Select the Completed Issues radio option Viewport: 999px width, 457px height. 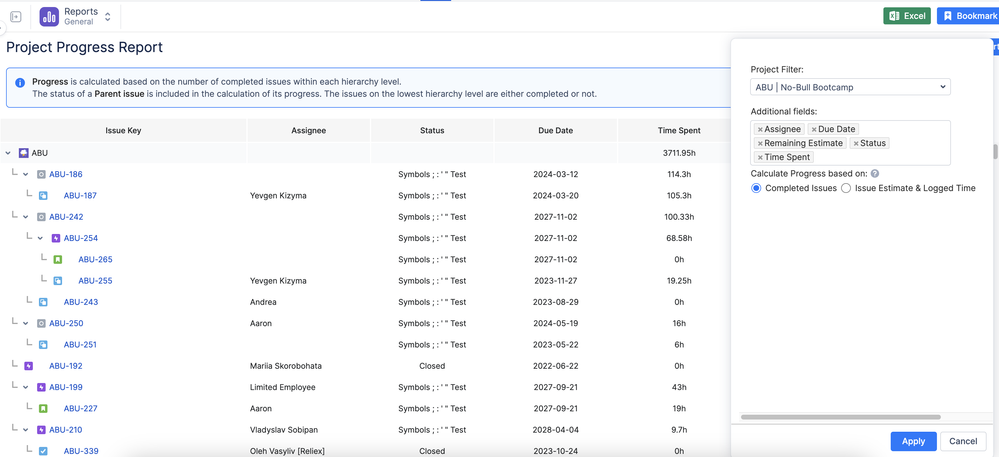756,188
